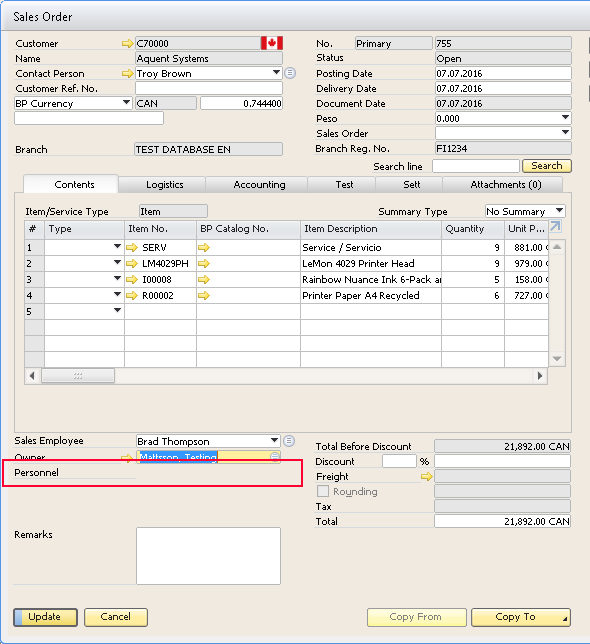
Task: Open contact details icon beside Troy Brown
Action: (x=290, y=73)
